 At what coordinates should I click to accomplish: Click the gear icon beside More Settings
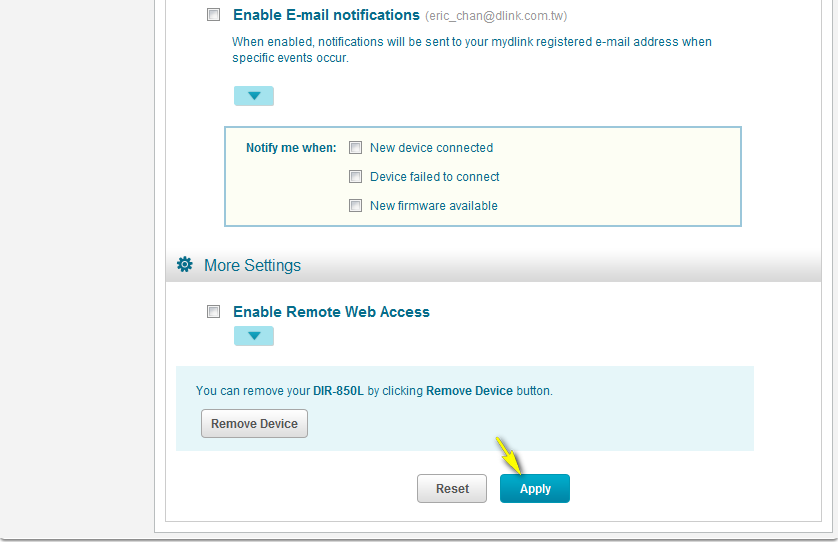point(184,265)
